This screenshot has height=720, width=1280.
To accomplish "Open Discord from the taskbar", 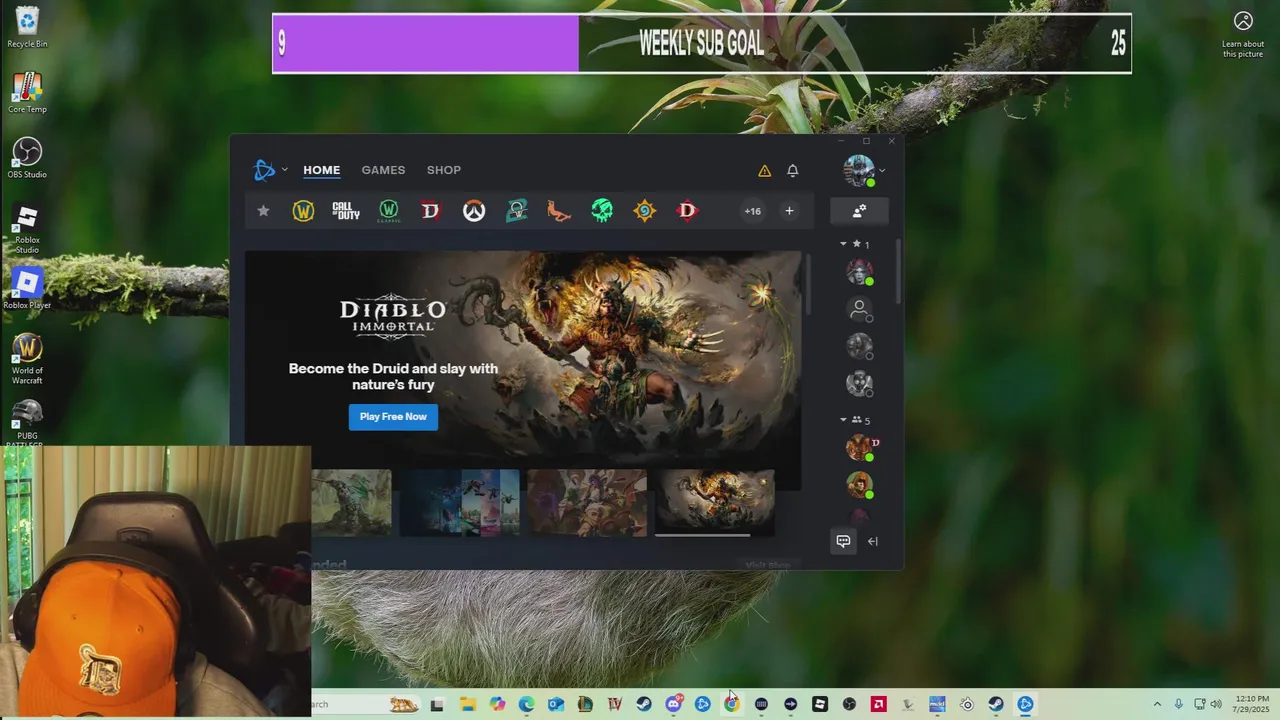I will pos(673,704).
